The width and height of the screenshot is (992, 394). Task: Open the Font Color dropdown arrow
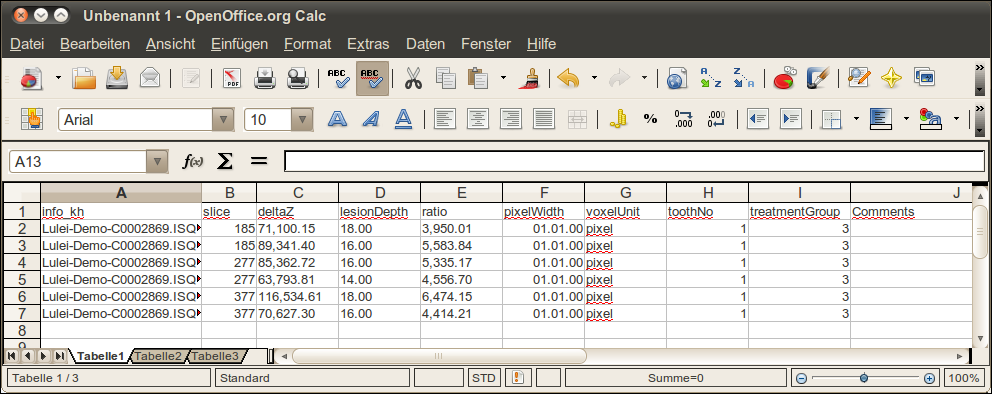[956, 119]
